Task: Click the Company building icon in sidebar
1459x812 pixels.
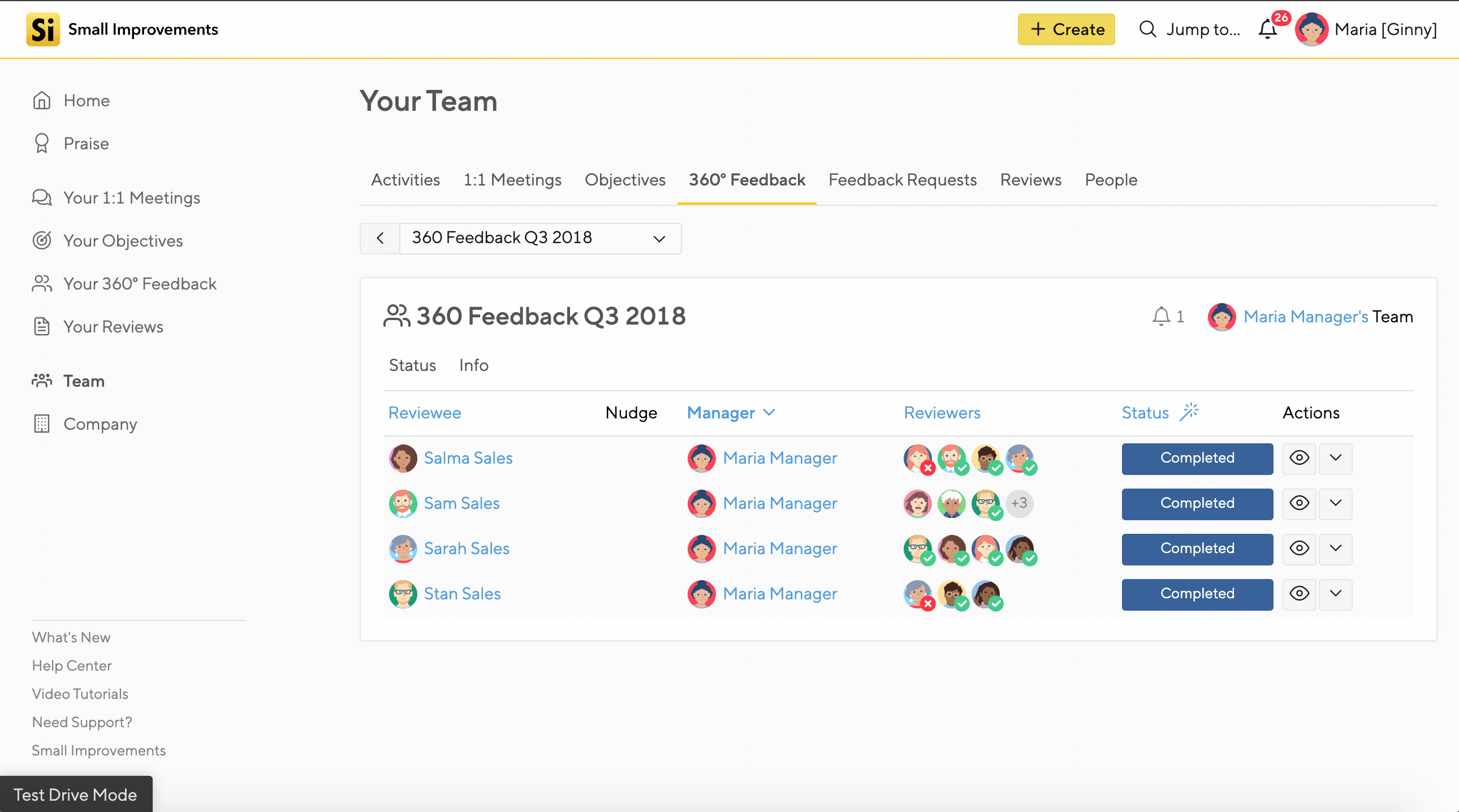Action: (42, 424)
